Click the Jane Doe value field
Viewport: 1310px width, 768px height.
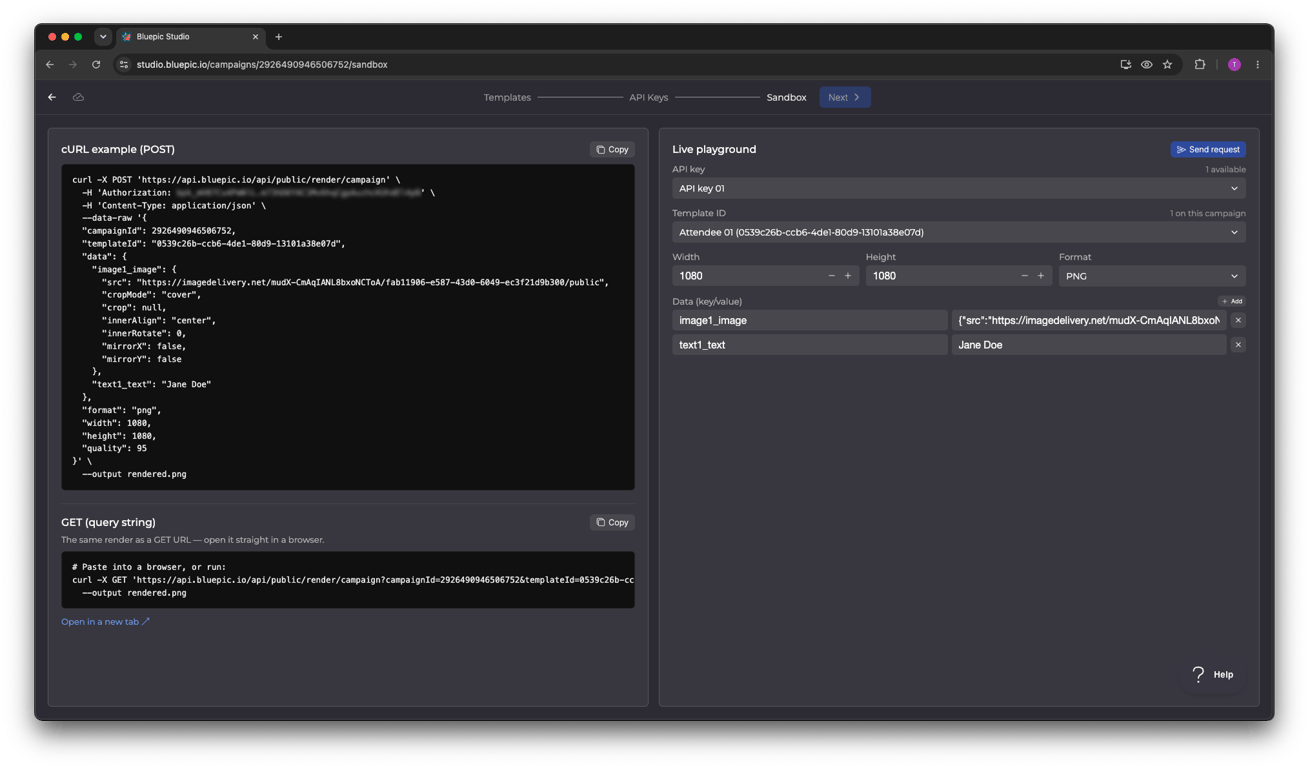pyautogui.click(x=1089, y=345)
